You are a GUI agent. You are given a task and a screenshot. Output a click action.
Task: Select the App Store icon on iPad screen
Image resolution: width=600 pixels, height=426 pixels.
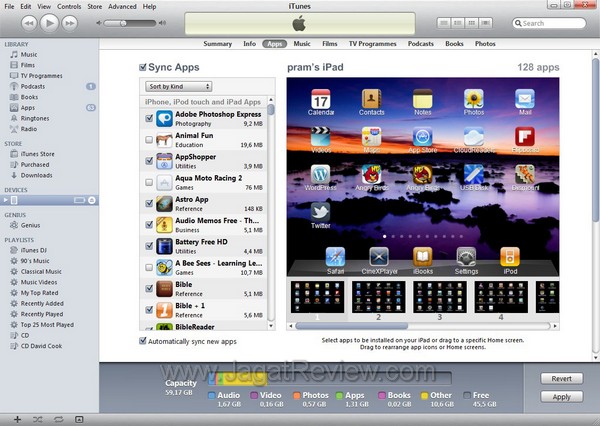pos(422,137)
